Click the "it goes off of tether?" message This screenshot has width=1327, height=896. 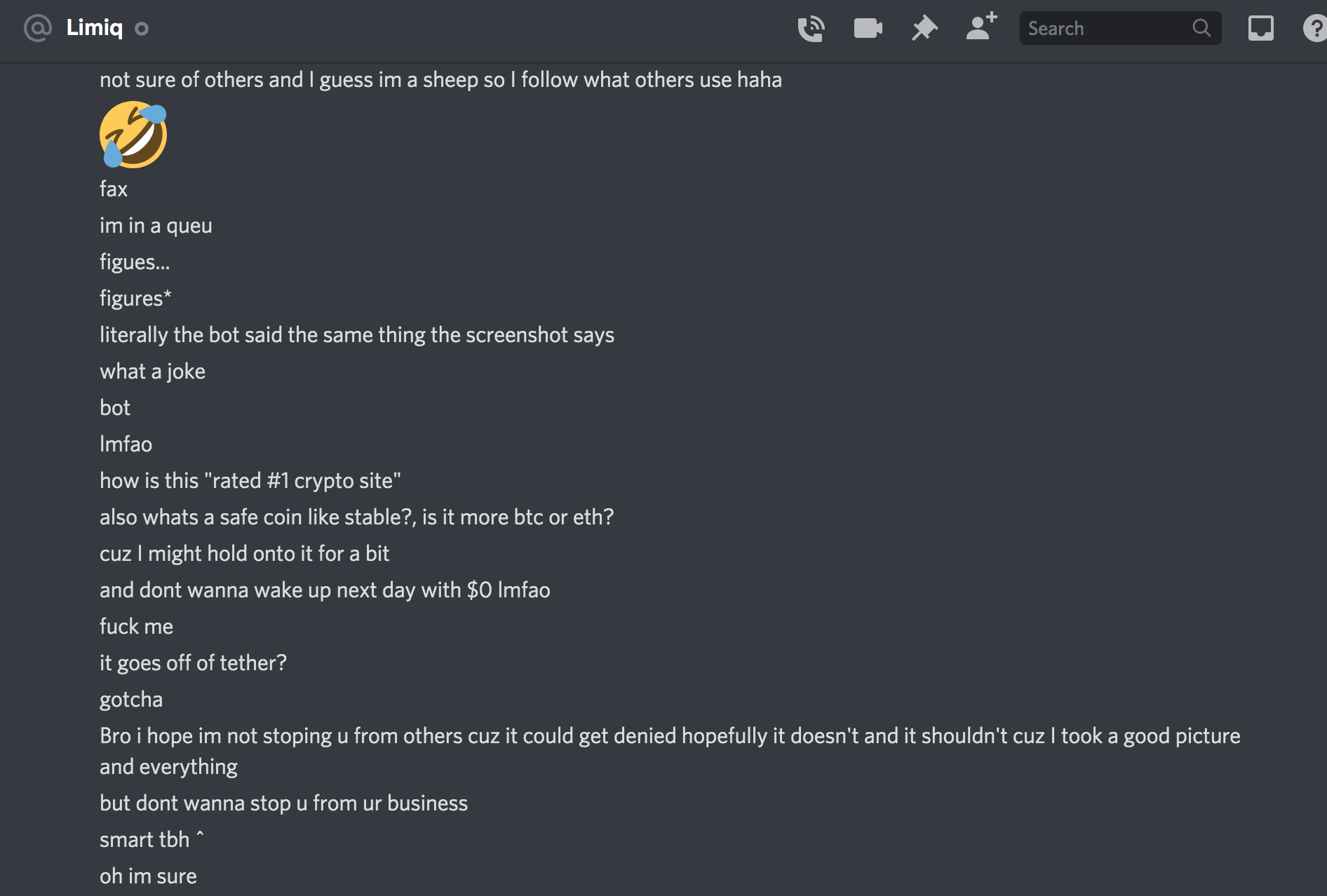[193, 663]
